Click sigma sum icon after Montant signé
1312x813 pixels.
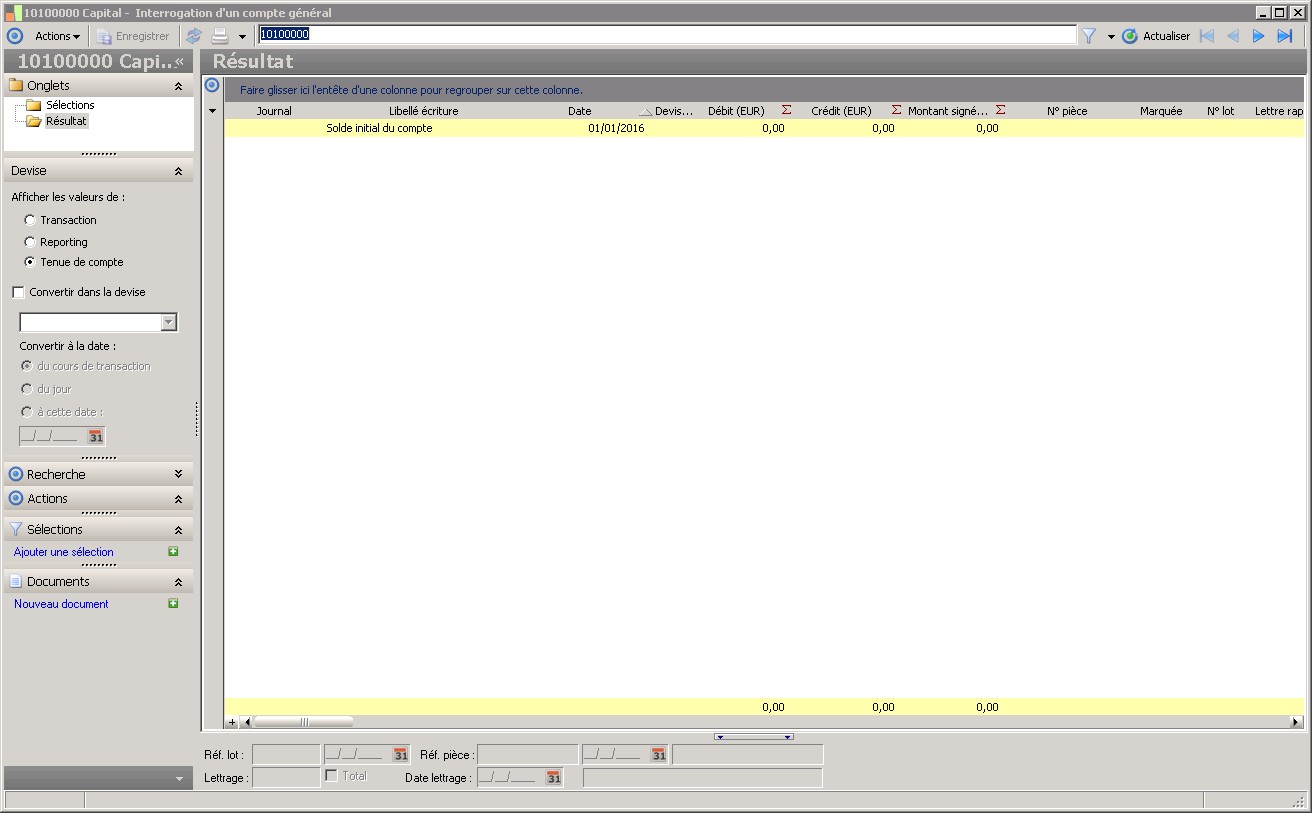click(x=1000, y=110)
